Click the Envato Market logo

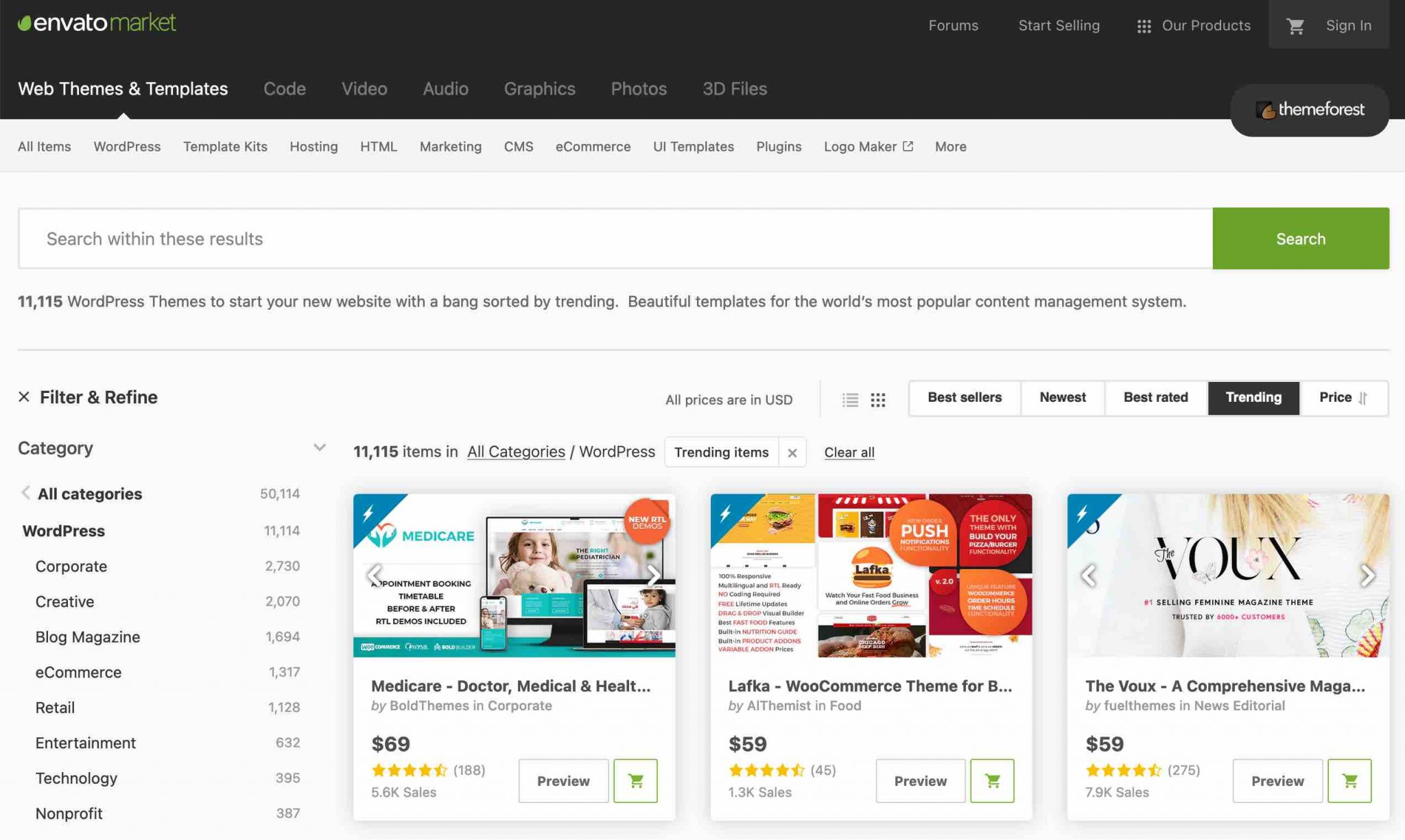pos(96,23)
